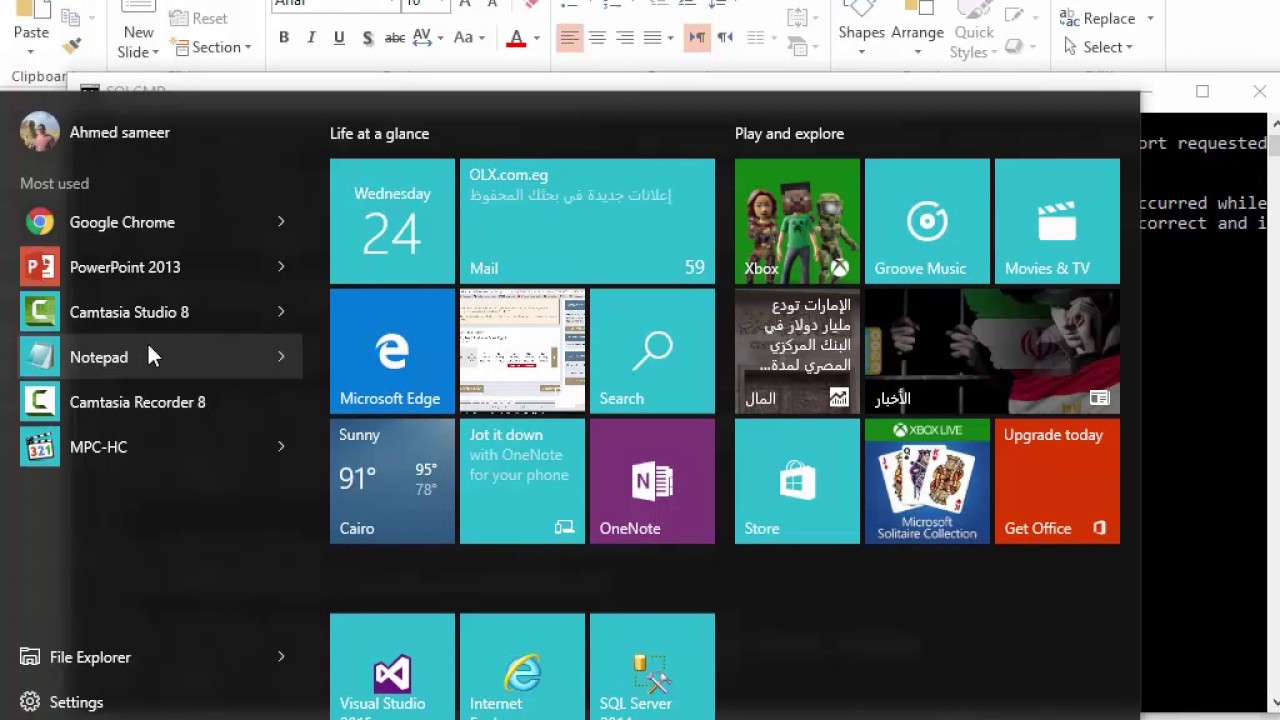Open the New Slide dropdown
1280x720 pixels.
[x=139, y=42]
